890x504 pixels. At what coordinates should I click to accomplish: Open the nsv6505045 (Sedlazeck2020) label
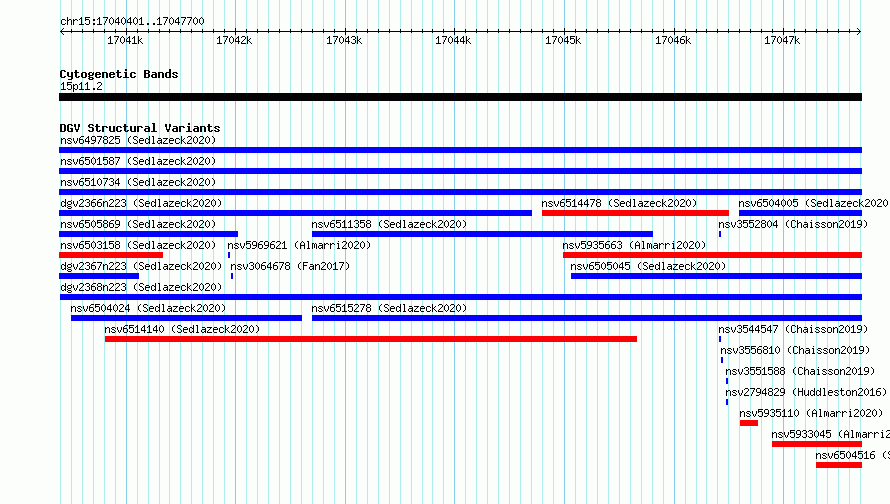pos(648,266)
